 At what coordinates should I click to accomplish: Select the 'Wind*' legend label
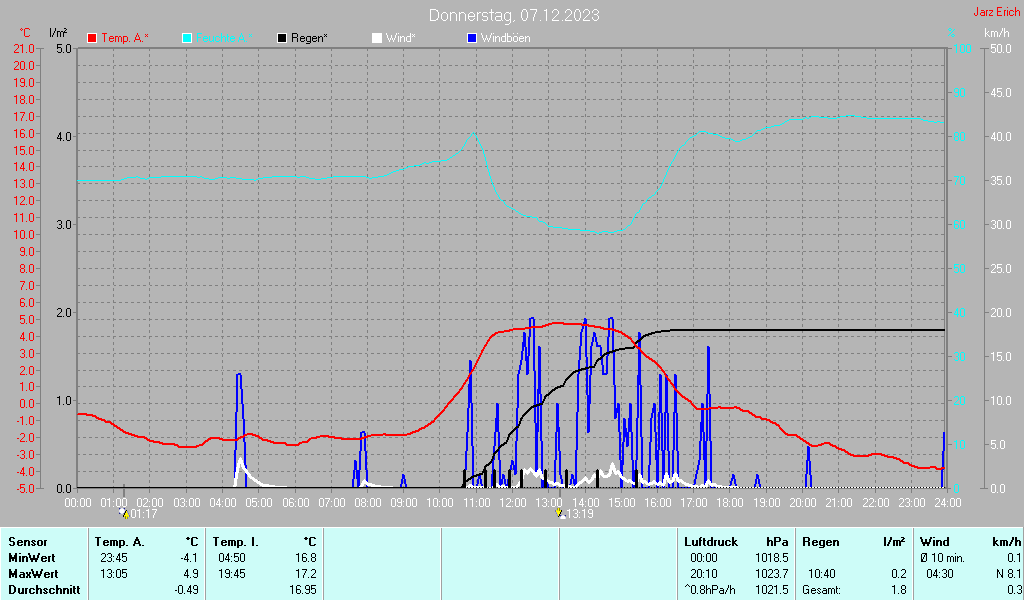pos(400,39)
